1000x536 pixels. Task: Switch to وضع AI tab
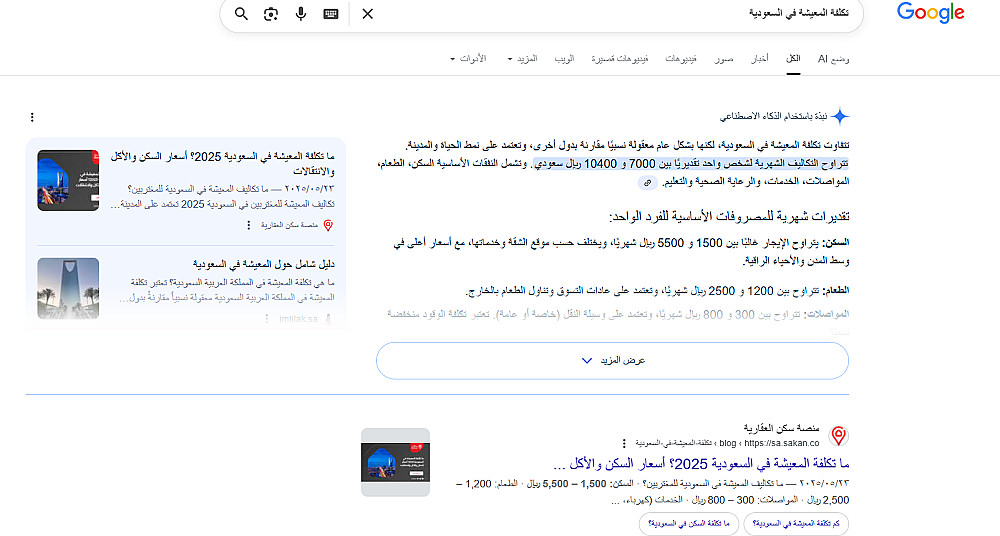click(x=834, y=59)
